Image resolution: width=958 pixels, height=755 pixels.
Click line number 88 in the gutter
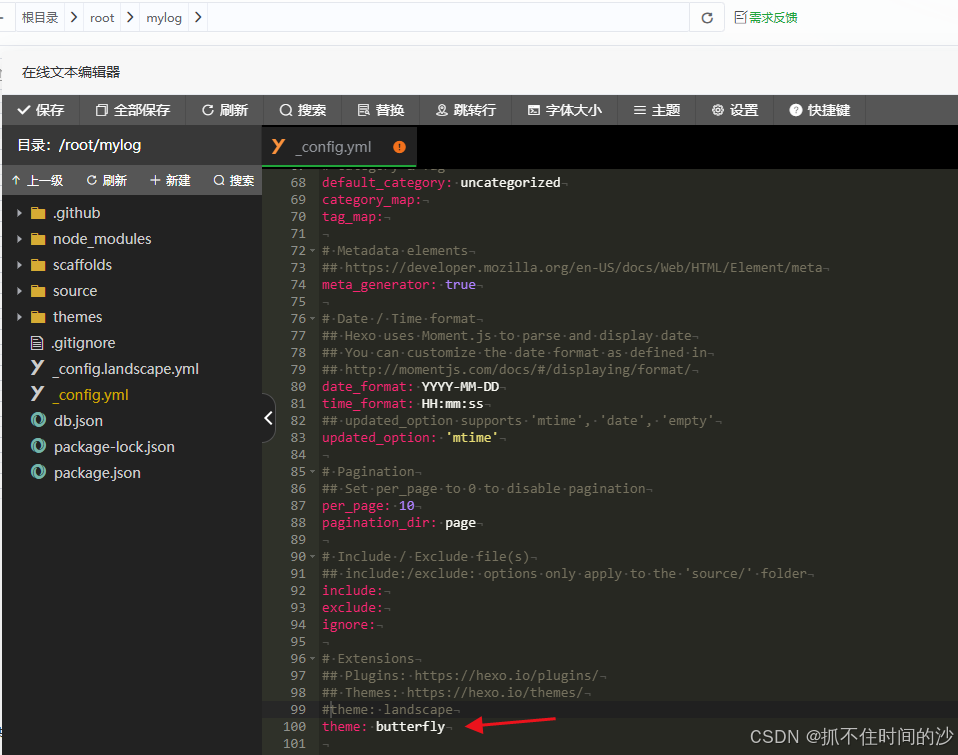click(x=298, y=523)
